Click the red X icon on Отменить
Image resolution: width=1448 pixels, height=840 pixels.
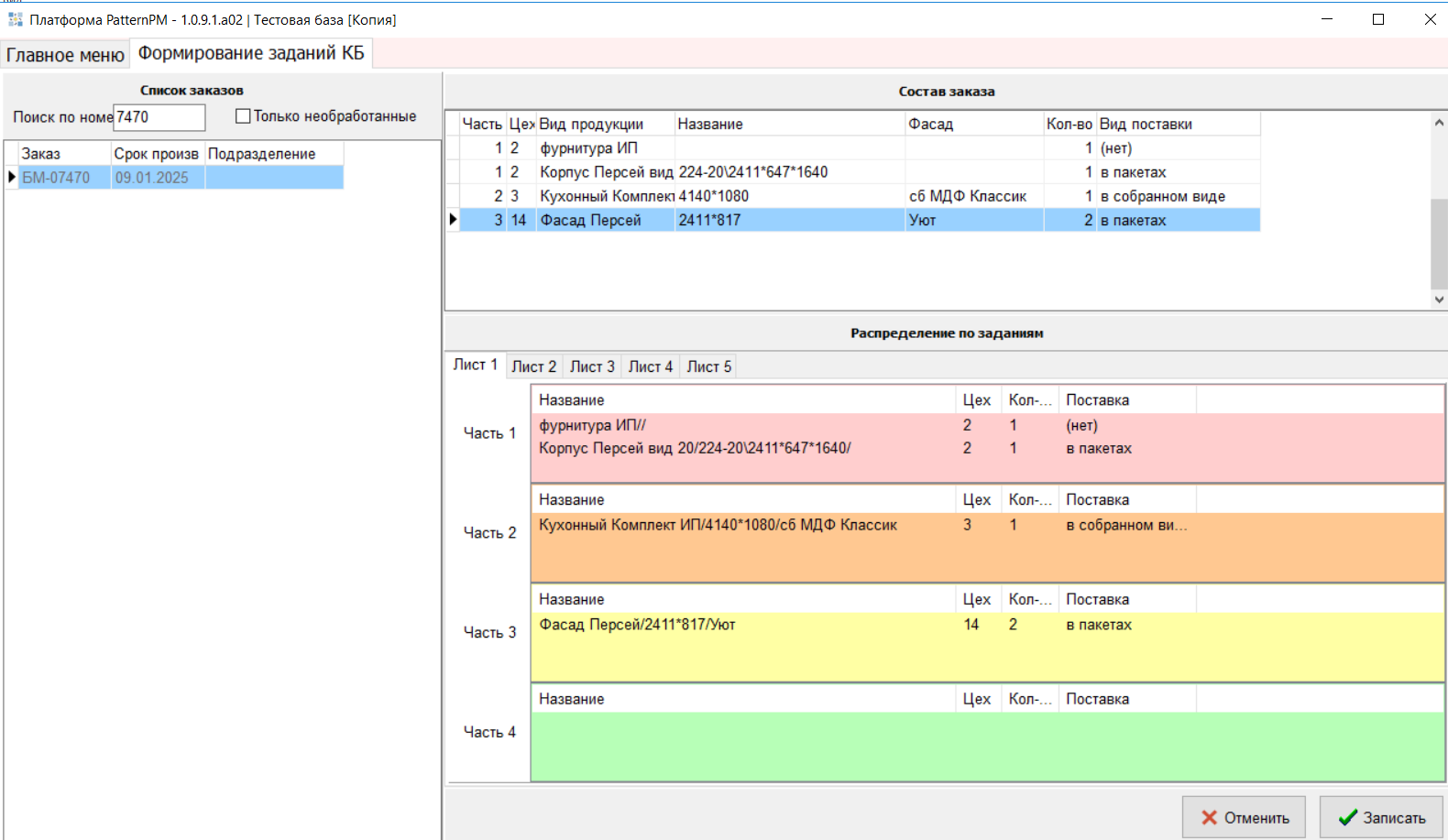(1209, 817)
